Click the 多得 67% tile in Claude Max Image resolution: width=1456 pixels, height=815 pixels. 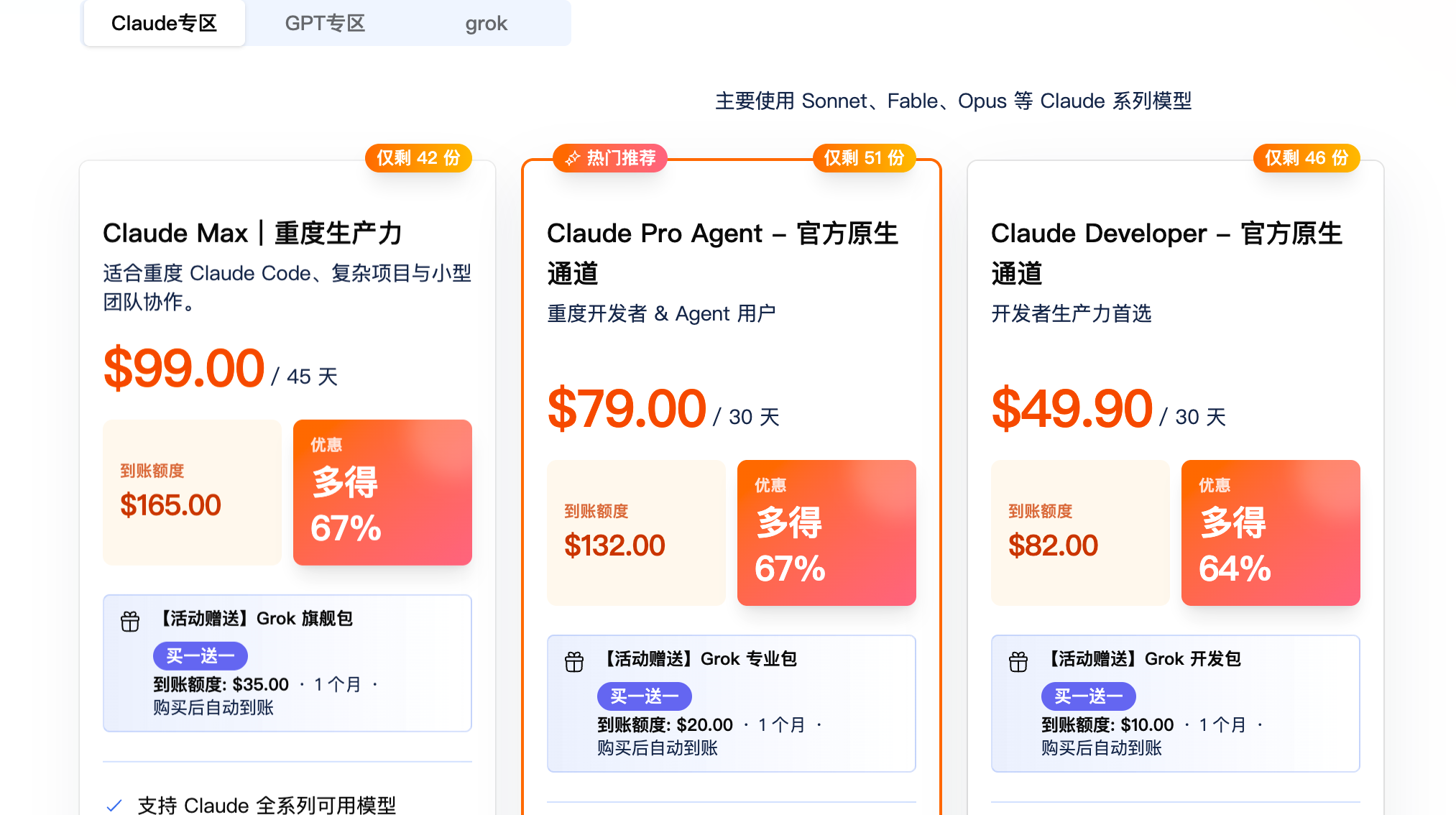382,492
